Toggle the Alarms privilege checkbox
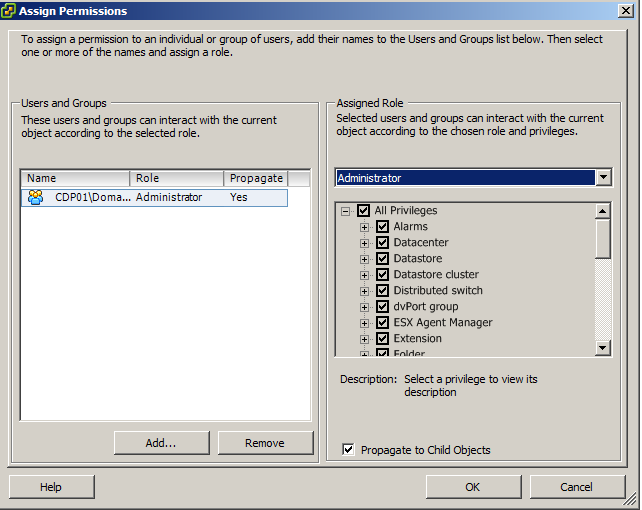642x510 pixels. coord(382,227)
